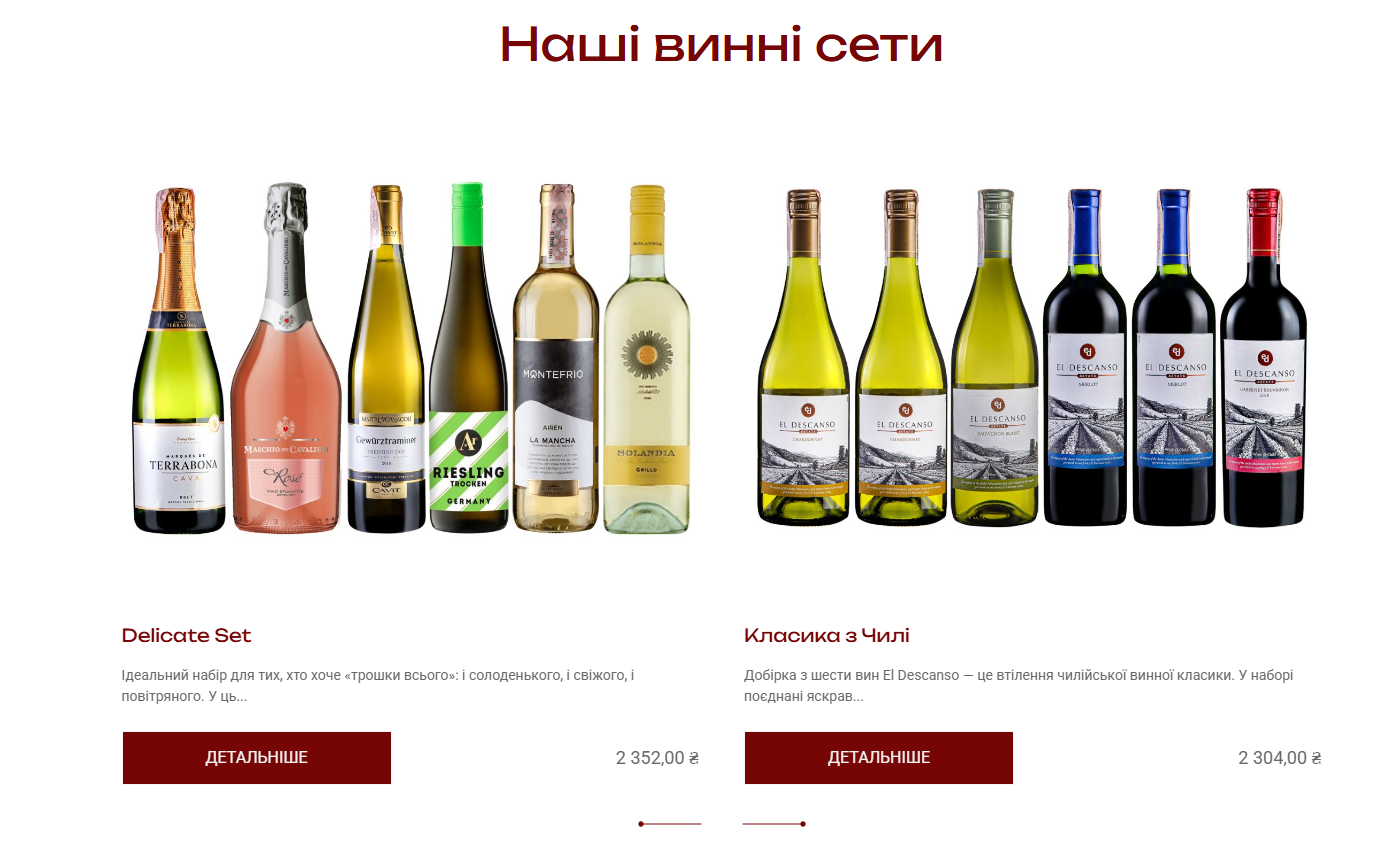Go to next slide using right carousel line
This screenshot has height=845, width=1386.
coord(774,824)
